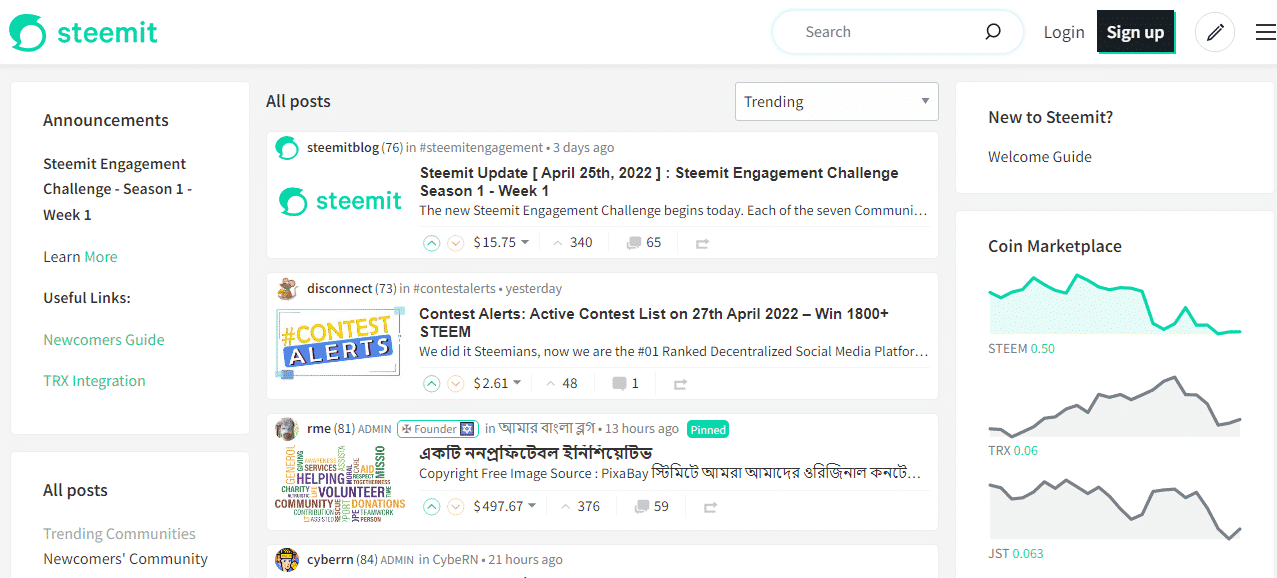Open the Bengali post title by rme
Image resolution: width=1277 pixels, height=578 pixels.
pyautogui.click(x=536, y=453)
